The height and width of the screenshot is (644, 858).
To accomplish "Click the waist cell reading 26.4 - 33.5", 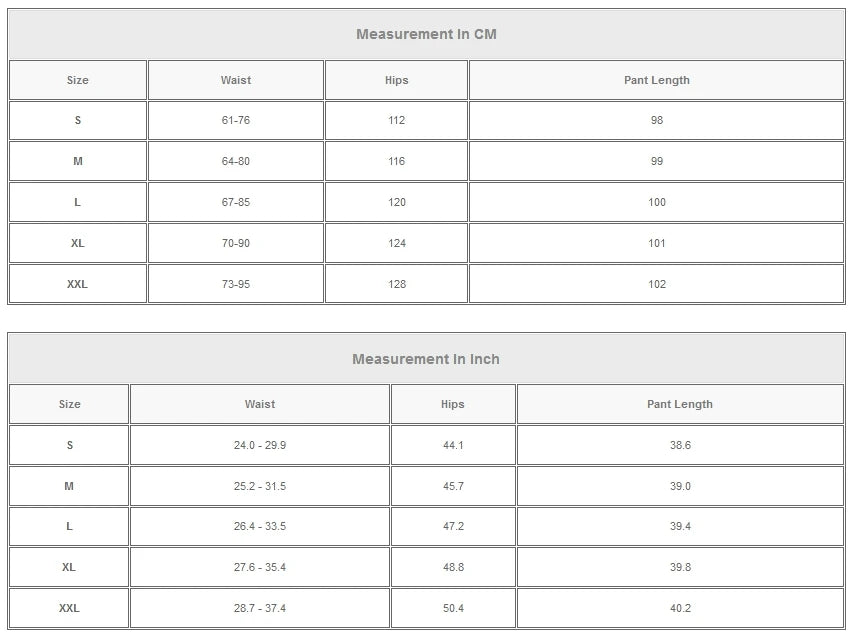I will 260,526.
